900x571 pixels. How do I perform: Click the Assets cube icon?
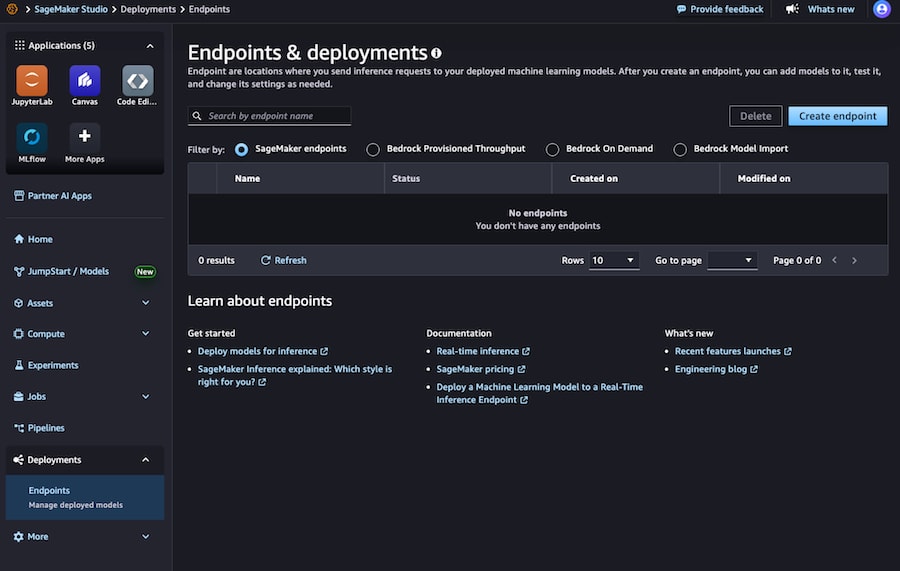point(18,303)
